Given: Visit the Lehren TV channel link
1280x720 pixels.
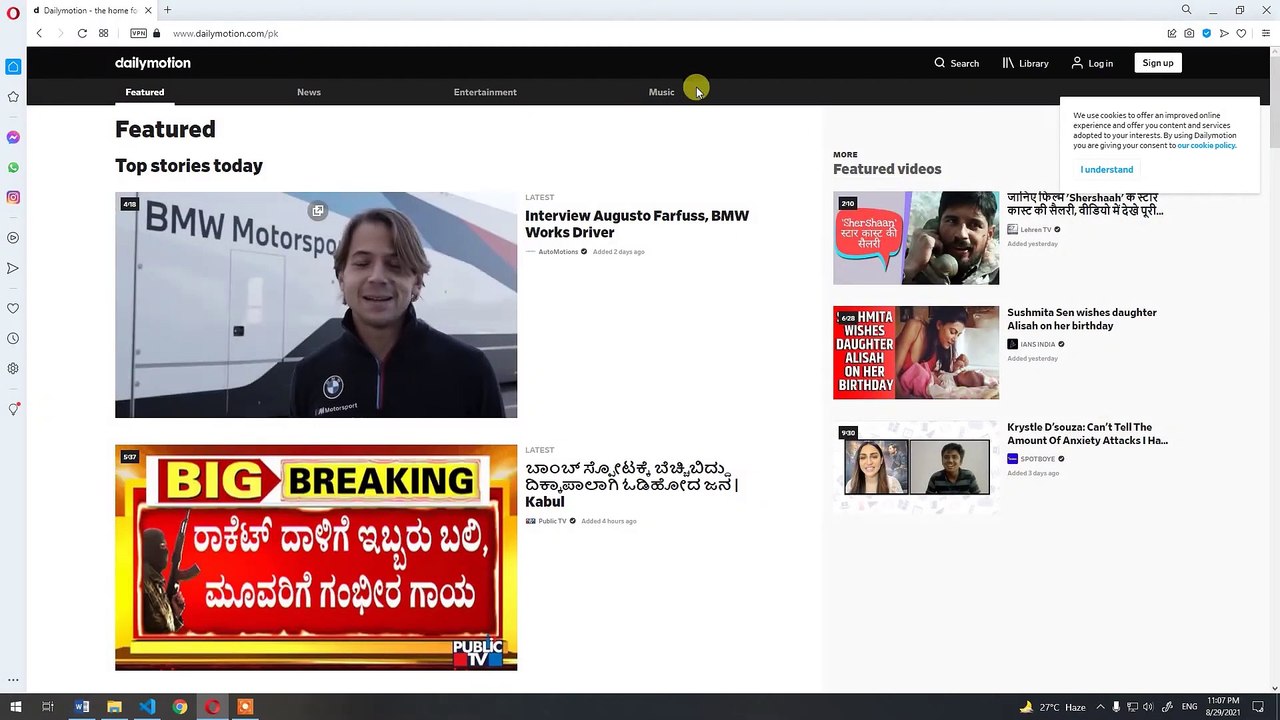Looking at the screenshot, I should (x=1036, y=230).
